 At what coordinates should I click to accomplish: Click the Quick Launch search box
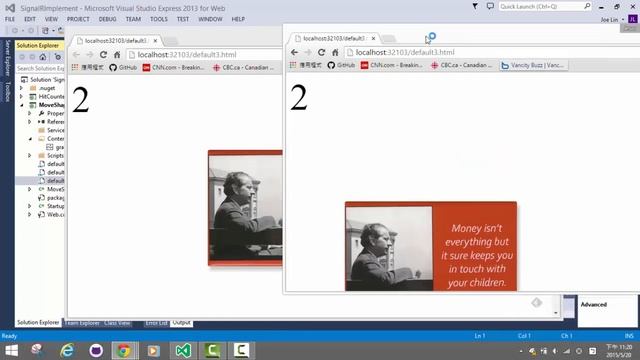click(545, 7)
